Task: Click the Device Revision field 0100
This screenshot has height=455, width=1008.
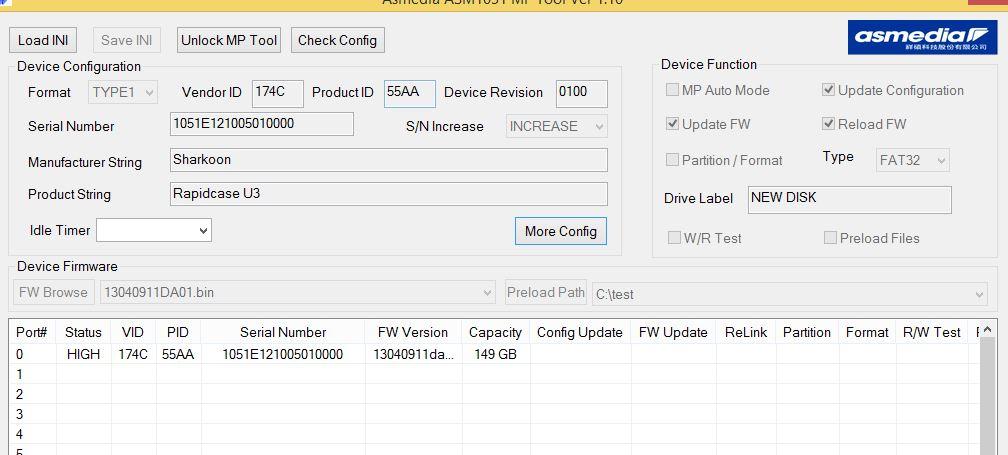Action: 582,93
